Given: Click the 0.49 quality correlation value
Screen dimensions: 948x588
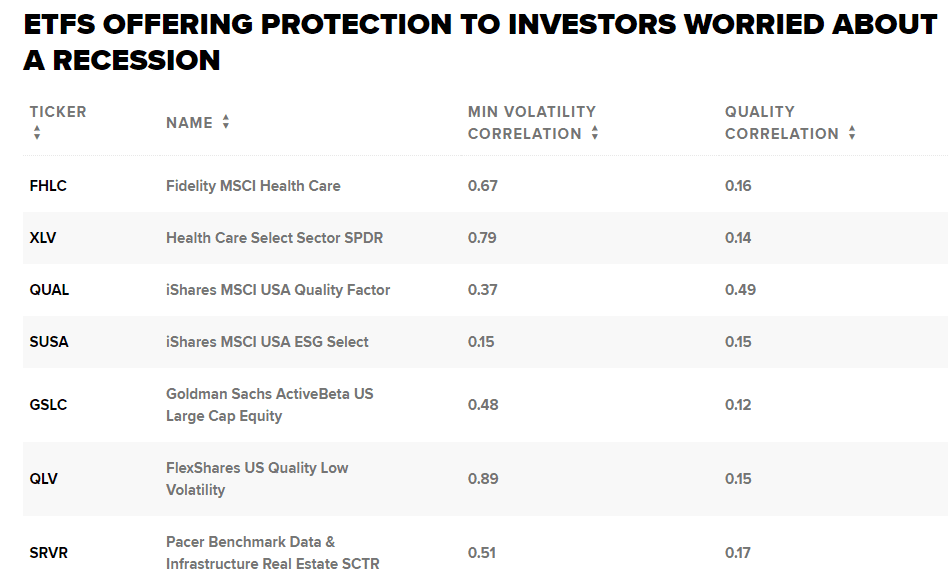Looking at the screenshot, I should pos(740,290).
